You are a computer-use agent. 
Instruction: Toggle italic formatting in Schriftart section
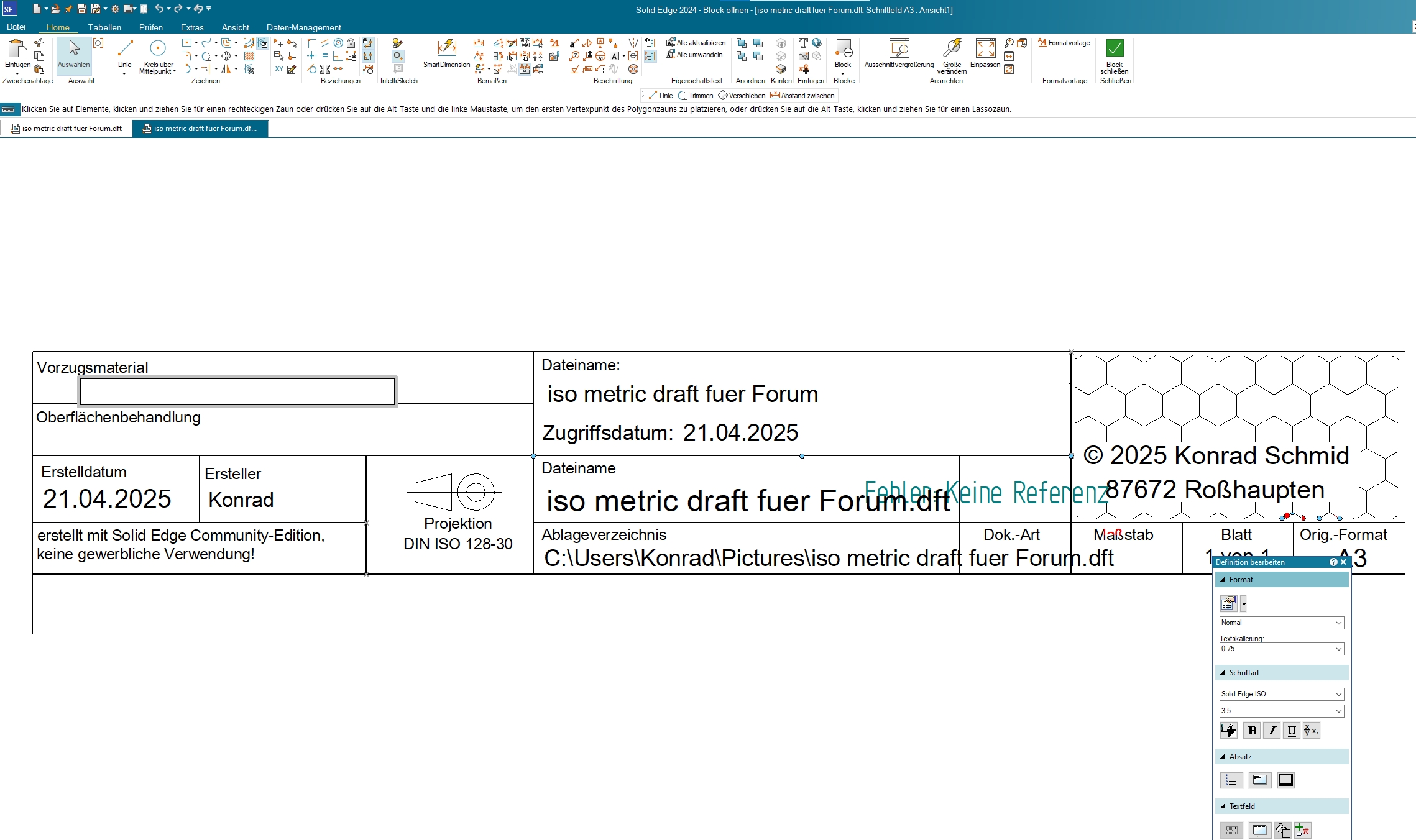[1272, 731]
